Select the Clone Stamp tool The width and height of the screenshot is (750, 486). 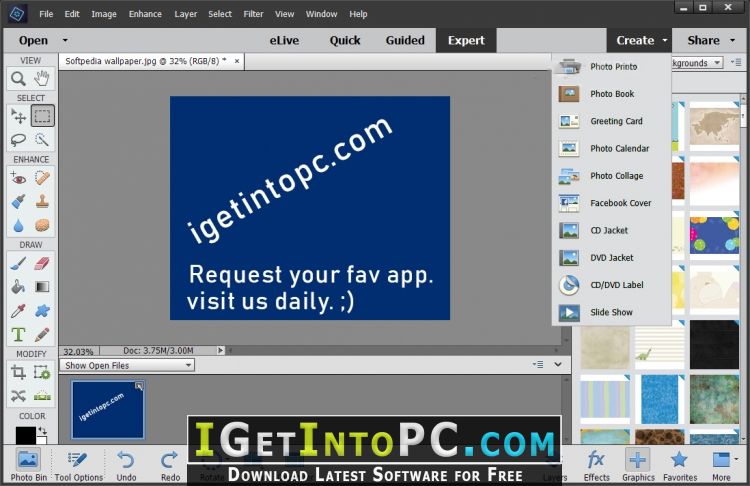tap(42, 202)
